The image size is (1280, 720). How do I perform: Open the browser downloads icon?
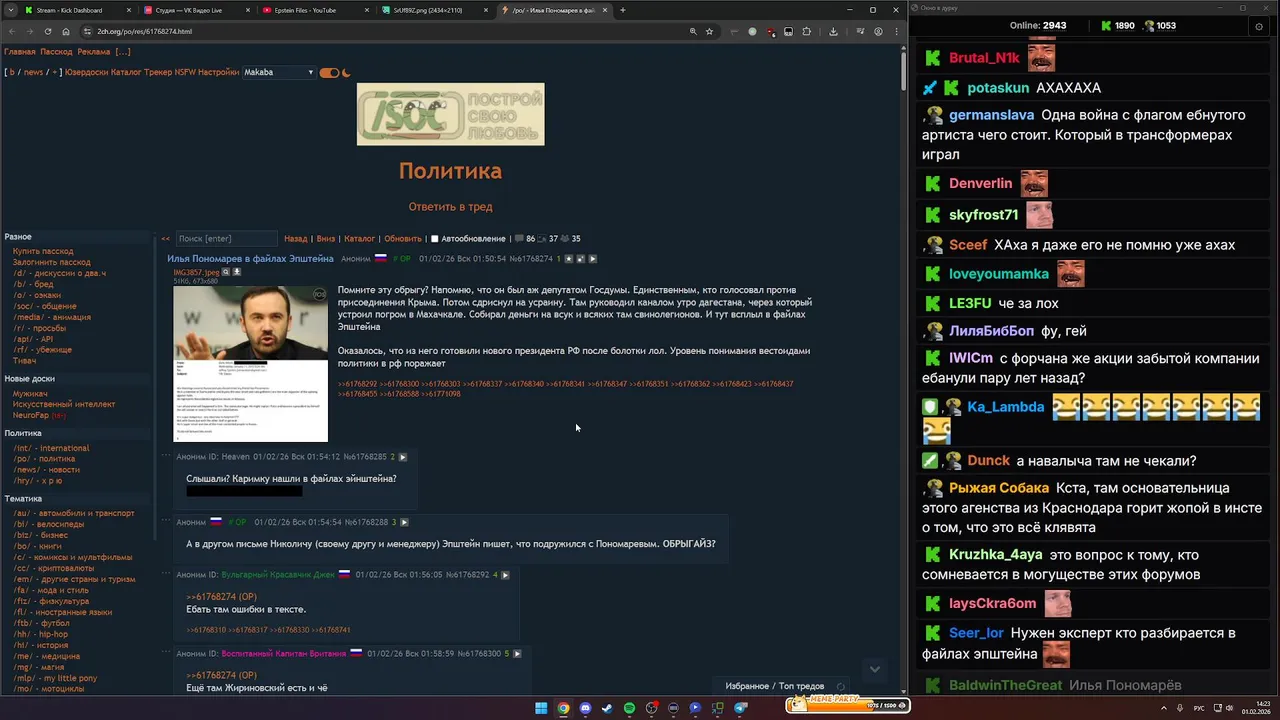[x=833, y=31]
